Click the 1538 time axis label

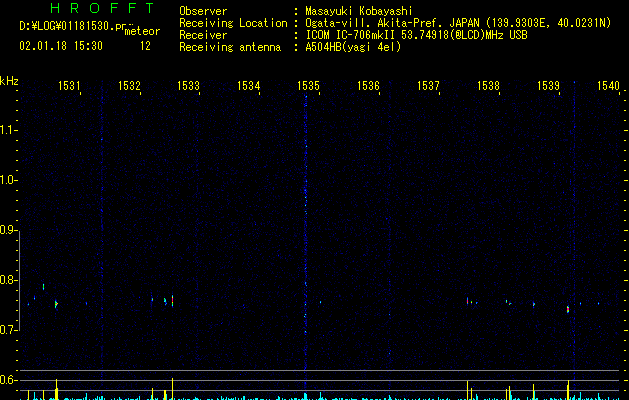point(489,86)
